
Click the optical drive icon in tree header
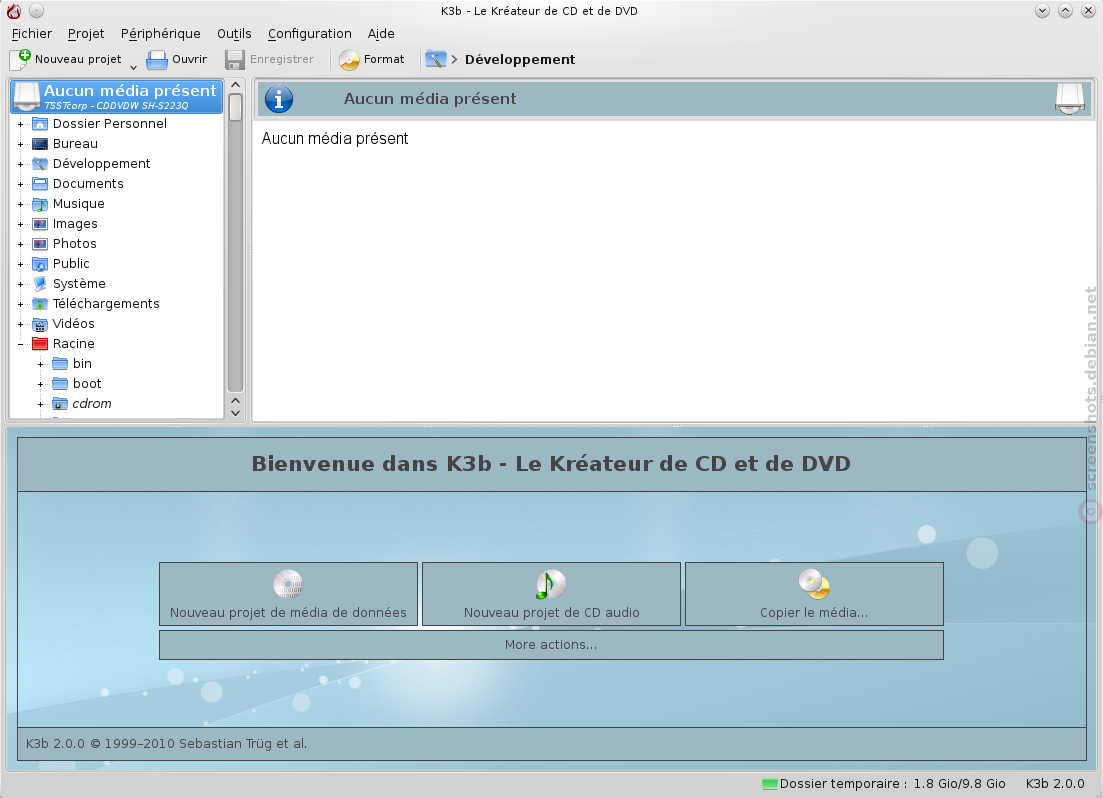[27, 97]
